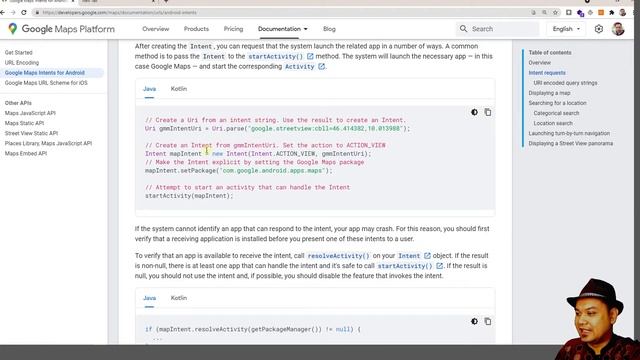The height and width of the screenshot is (360, 640).
Task: Select Google Maps Intents for Android
Action: coord(44,73)
